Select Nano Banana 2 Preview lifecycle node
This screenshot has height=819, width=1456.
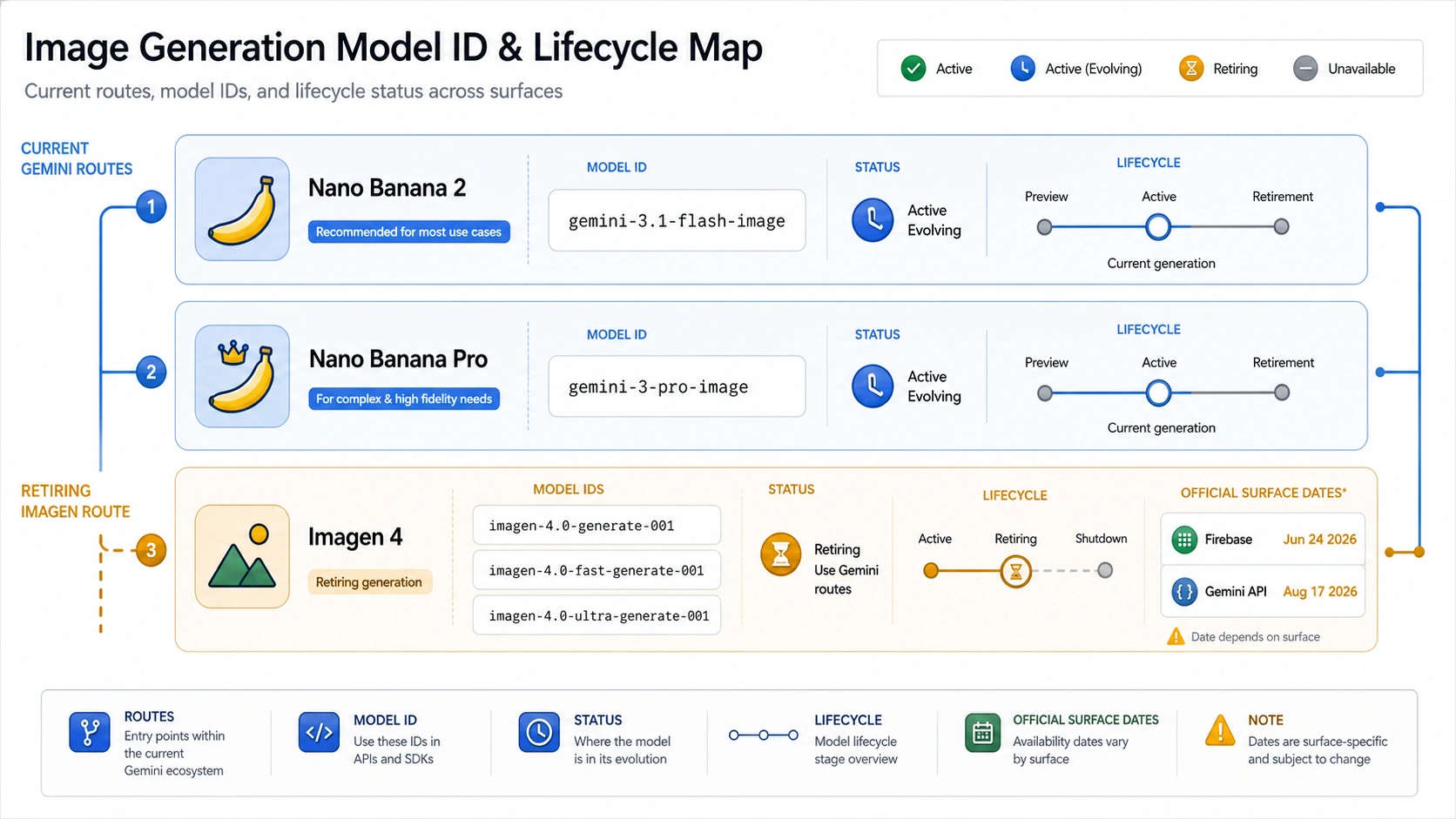(1045, 227)
